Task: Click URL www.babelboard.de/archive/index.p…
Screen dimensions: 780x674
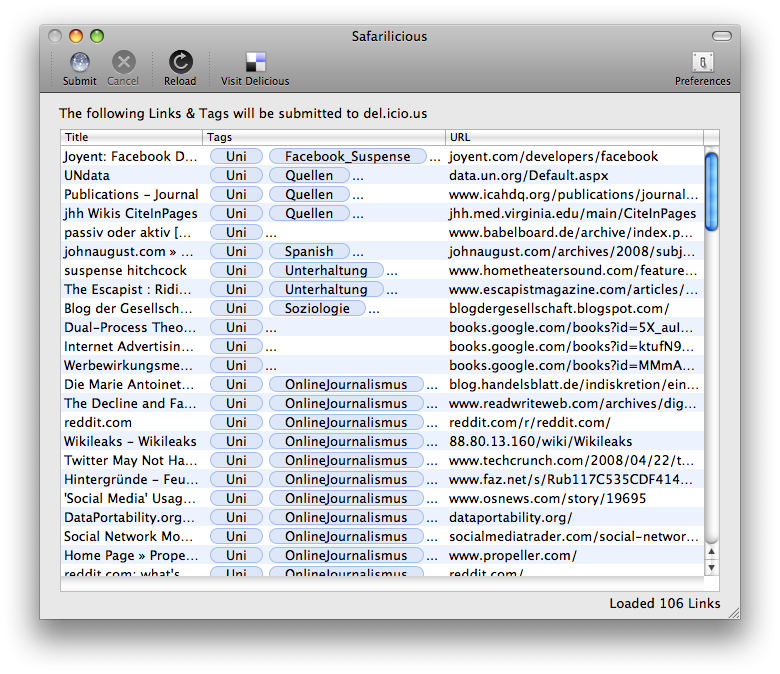Action: (x=571, y=232)
